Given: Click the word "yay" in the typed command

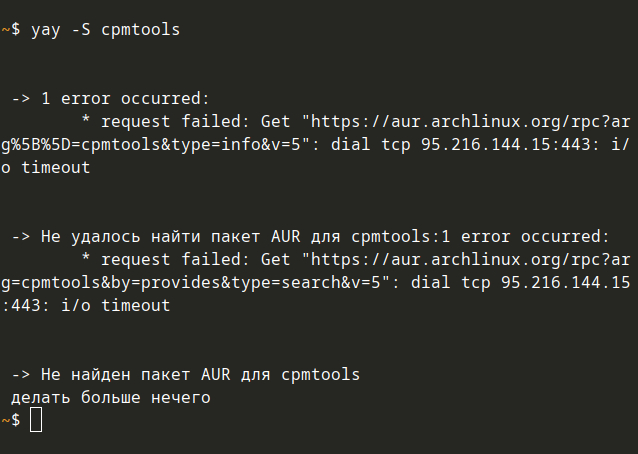Looking at the screenshot, I should tap(46, 30).
